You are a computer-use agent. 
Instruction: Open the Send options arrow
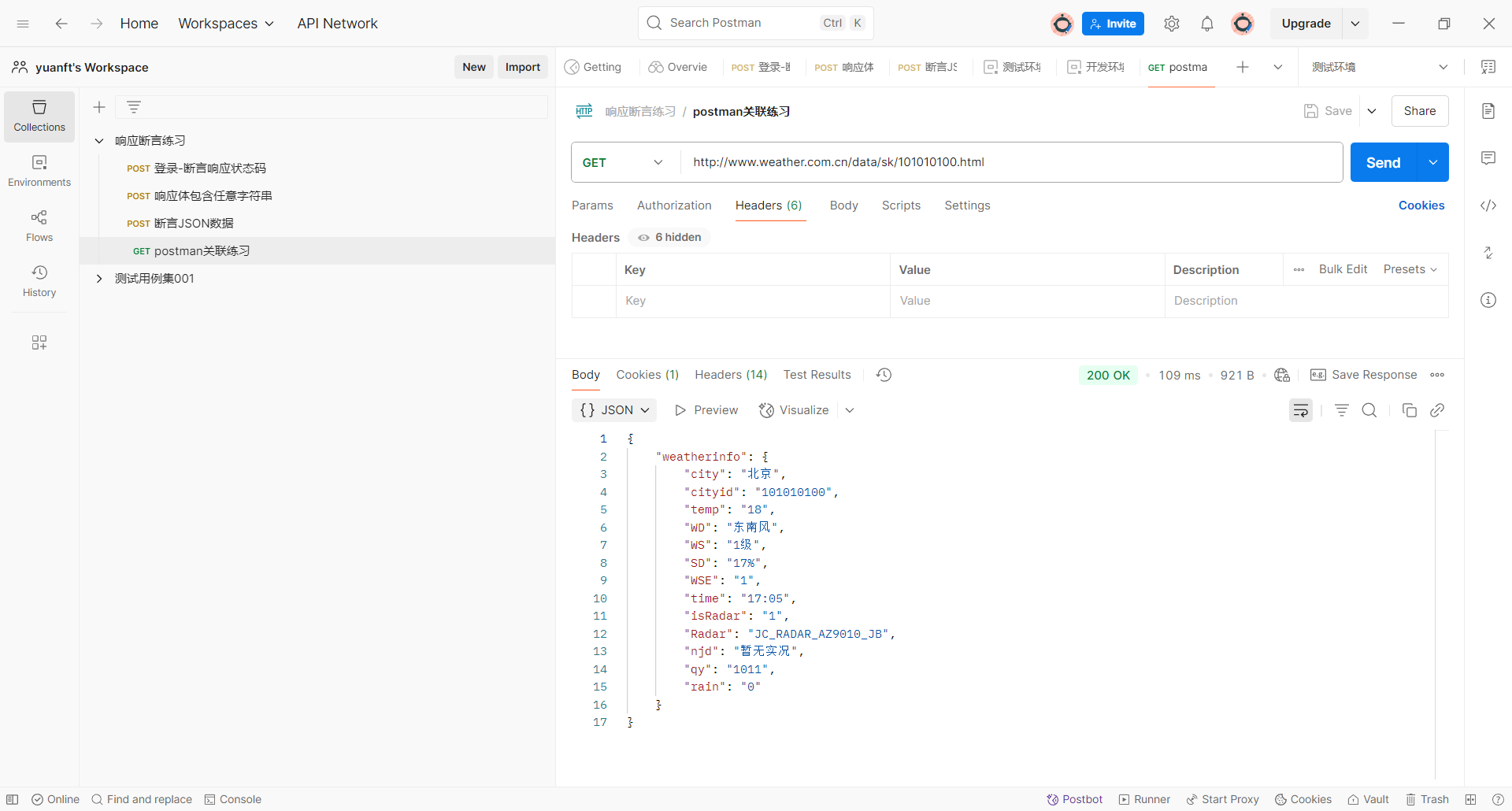1433,162
